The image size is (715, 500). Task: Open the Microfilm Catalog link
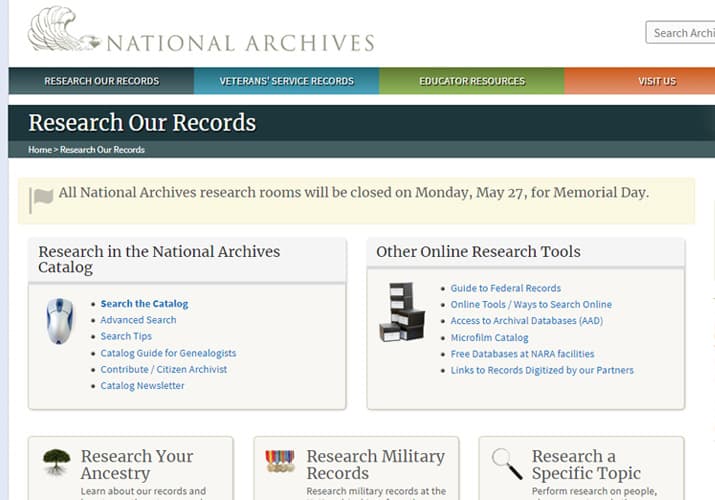click(x=489, y=337)
